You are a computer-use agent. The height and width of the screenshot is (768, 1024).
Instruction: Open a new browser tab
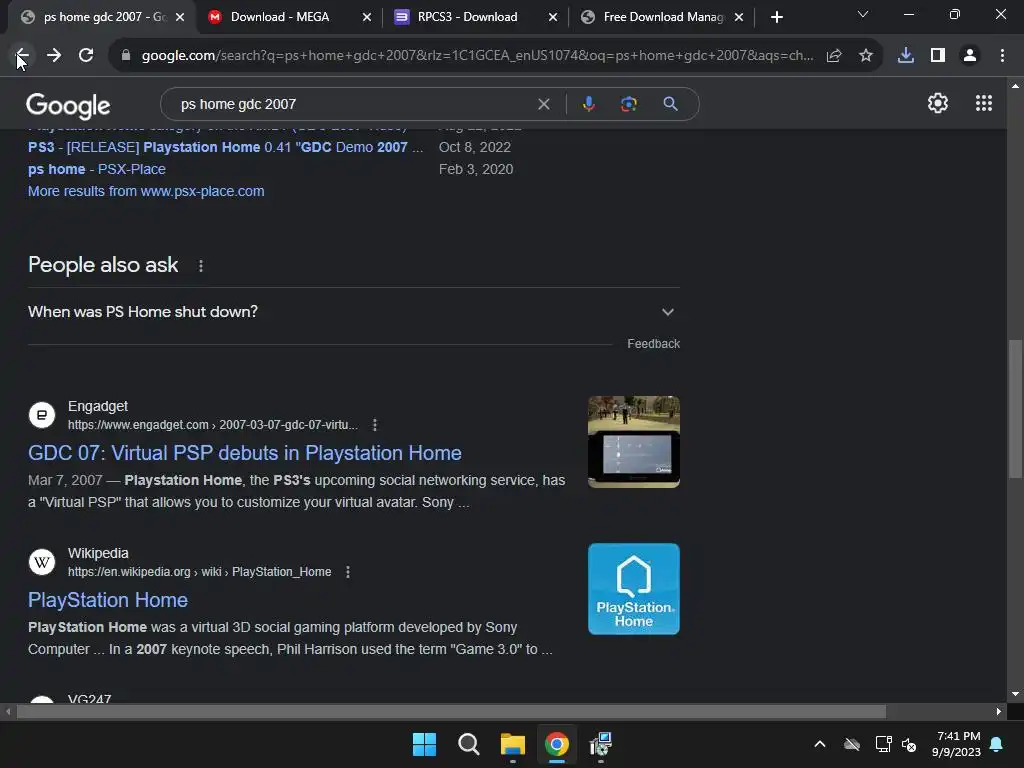pyautogui.click(x=776, y=18)
